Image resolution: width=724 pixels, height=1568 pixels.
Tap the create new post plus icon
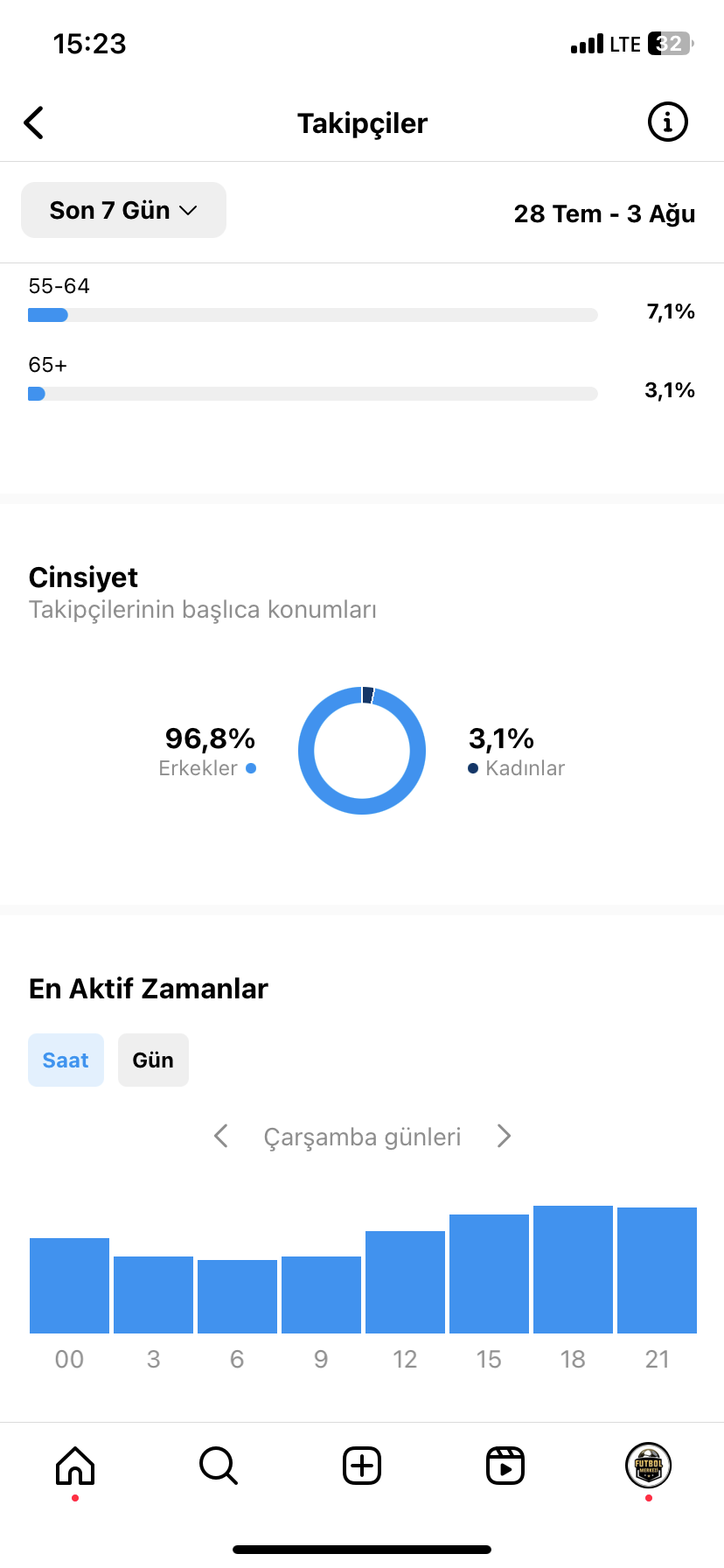coord(362,1465)
